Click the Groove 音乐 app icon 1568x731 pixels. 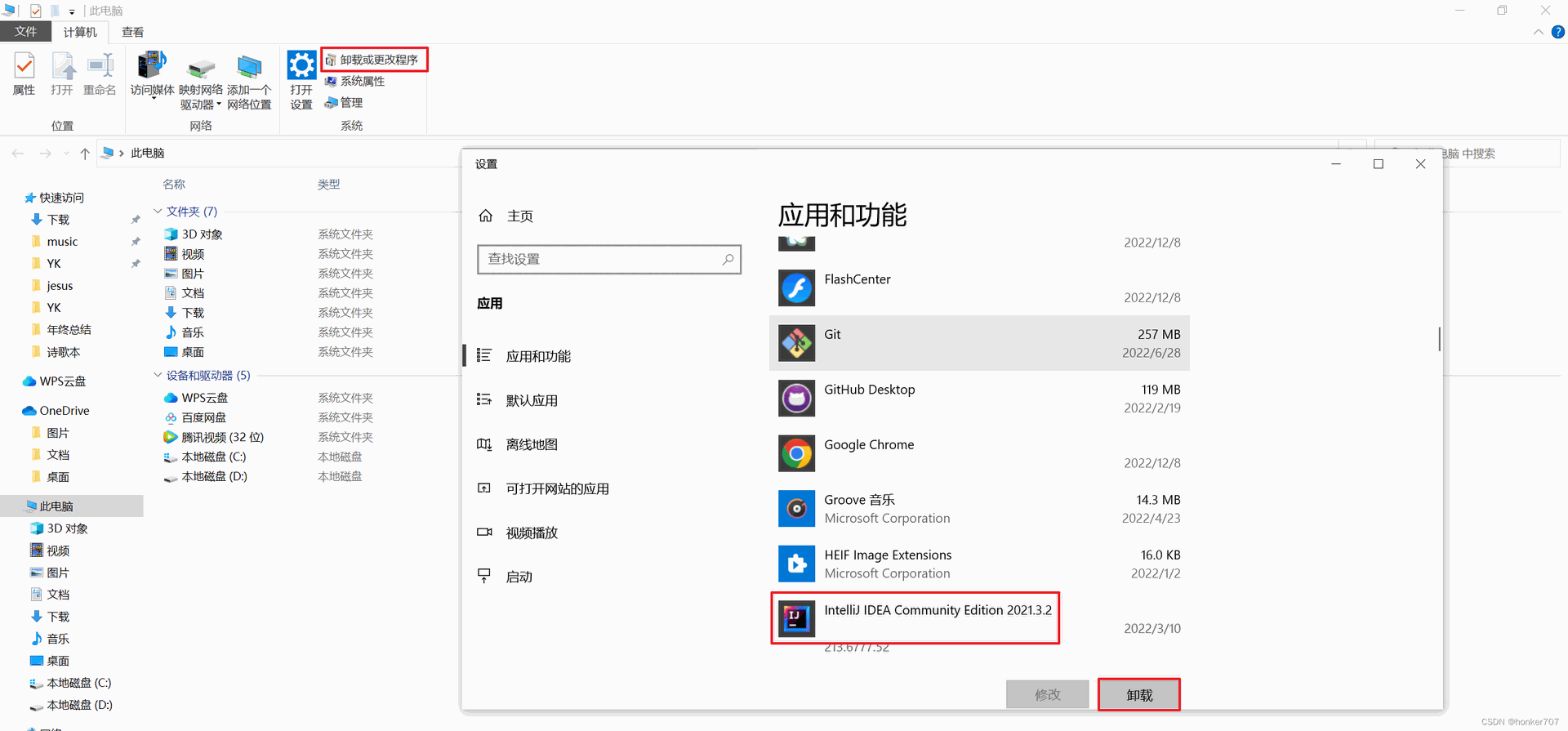click(x=796, y=509)
